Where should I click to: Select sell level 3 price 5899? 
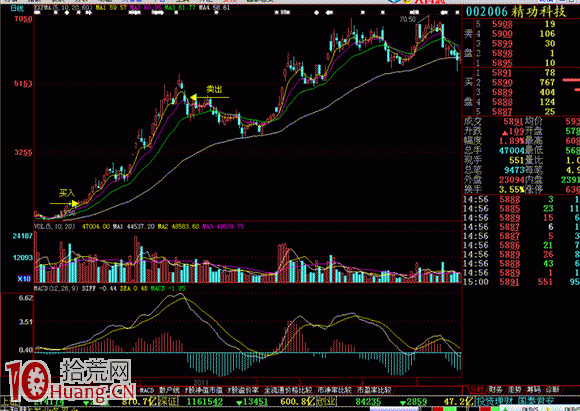(502, 43)
